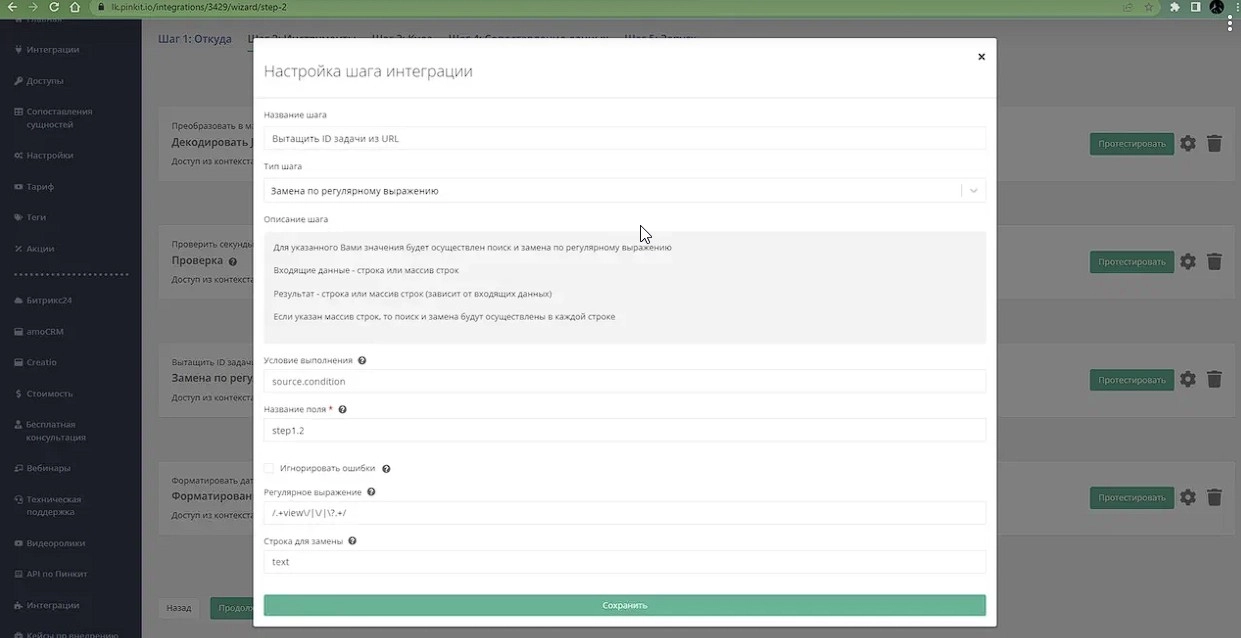The image size is (1241, 638).
Task: Open Битрикс24 in the sidebar
Action: [49, 300]
